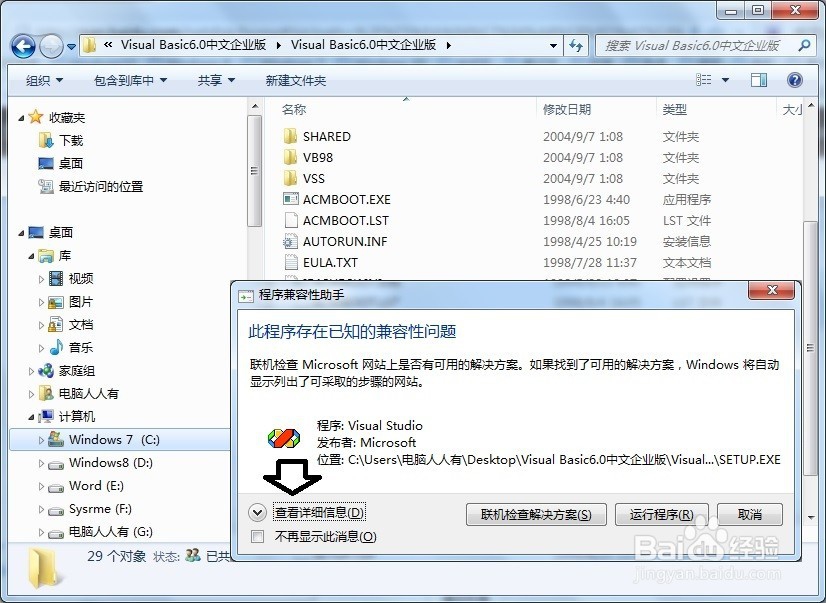Select the 电脑人人有 (G:) drive
826x603 pixels.
111,531
